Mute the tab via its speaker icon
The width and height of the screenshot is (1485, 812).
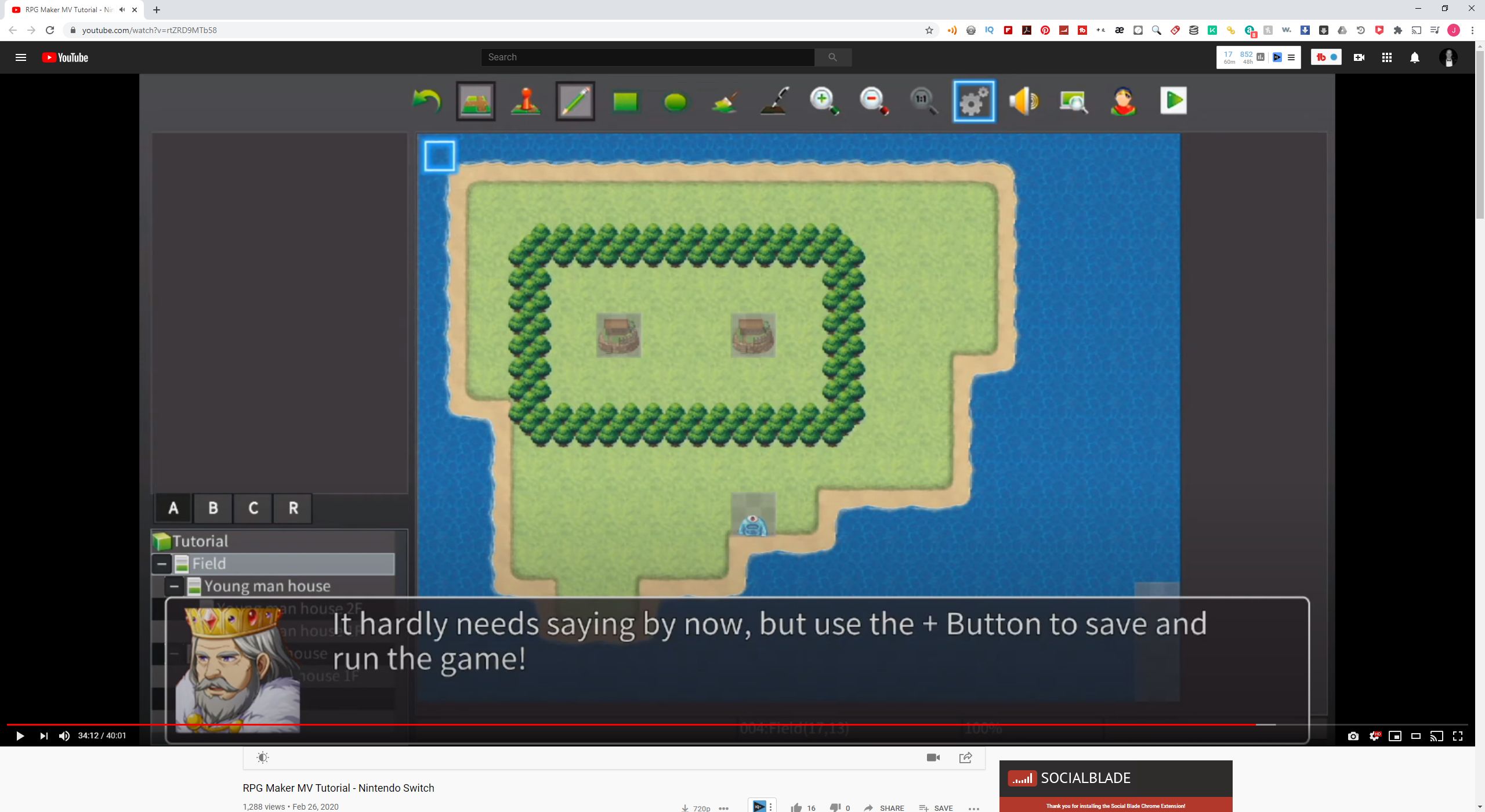122,10
